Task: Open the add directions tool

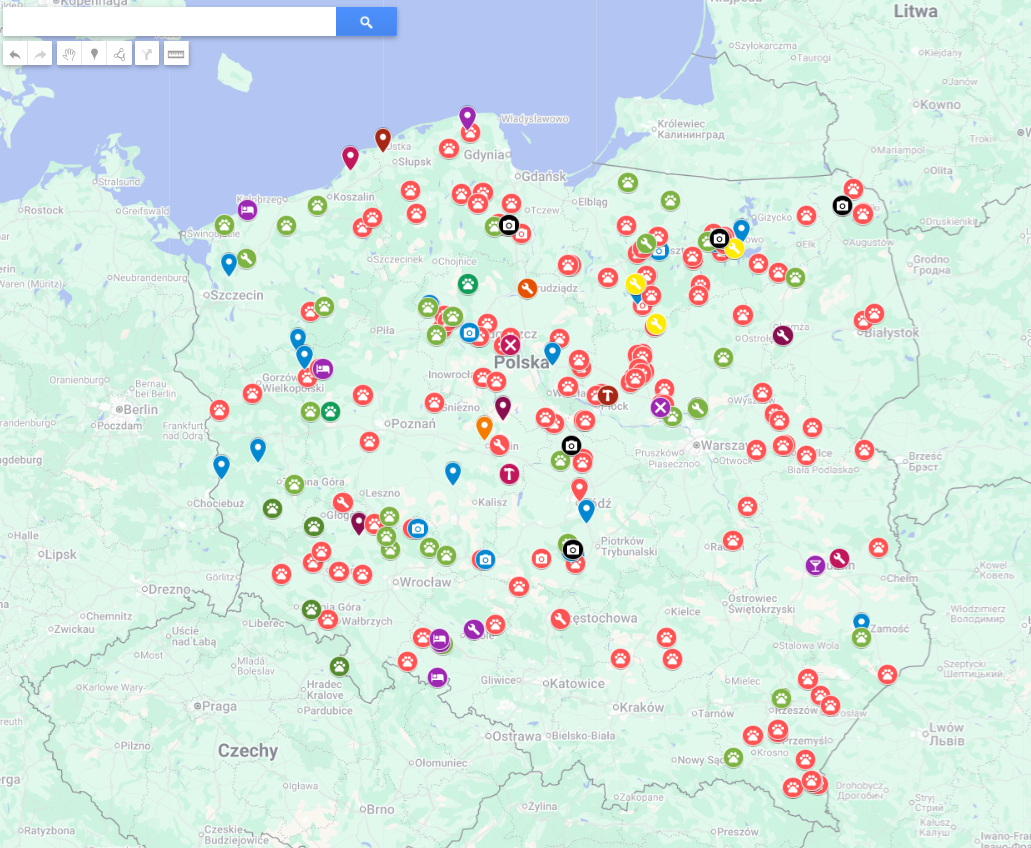Action: click(x=147, y=54)
